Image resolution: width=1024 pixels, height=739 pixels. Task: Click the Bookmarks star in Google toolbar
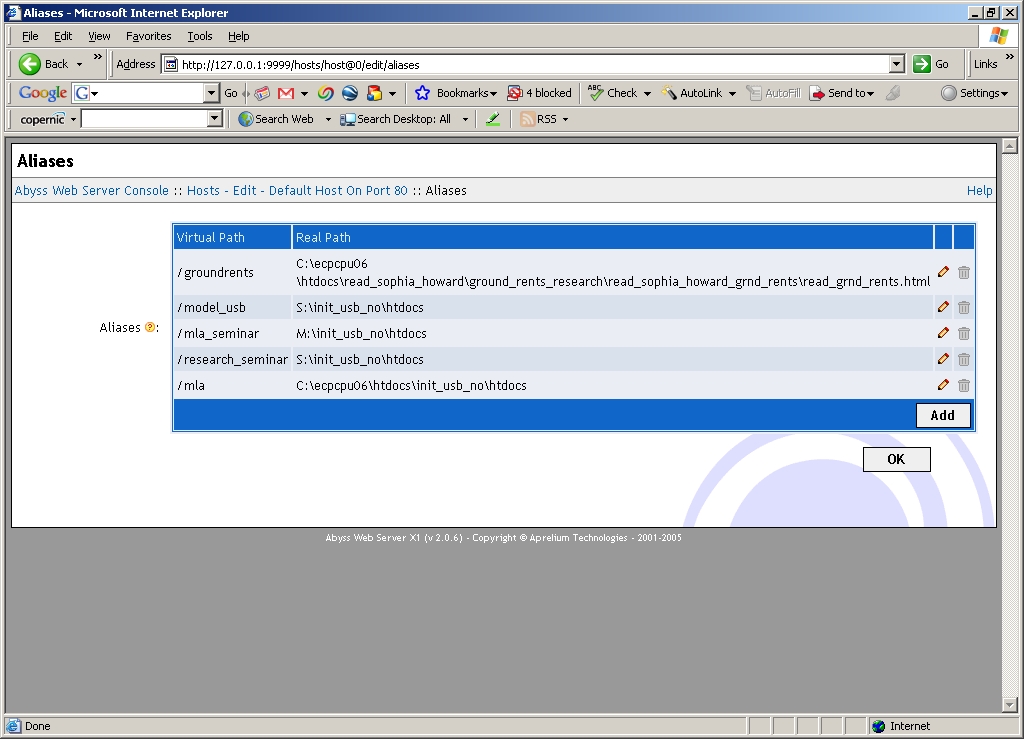(x=422, y=93)
